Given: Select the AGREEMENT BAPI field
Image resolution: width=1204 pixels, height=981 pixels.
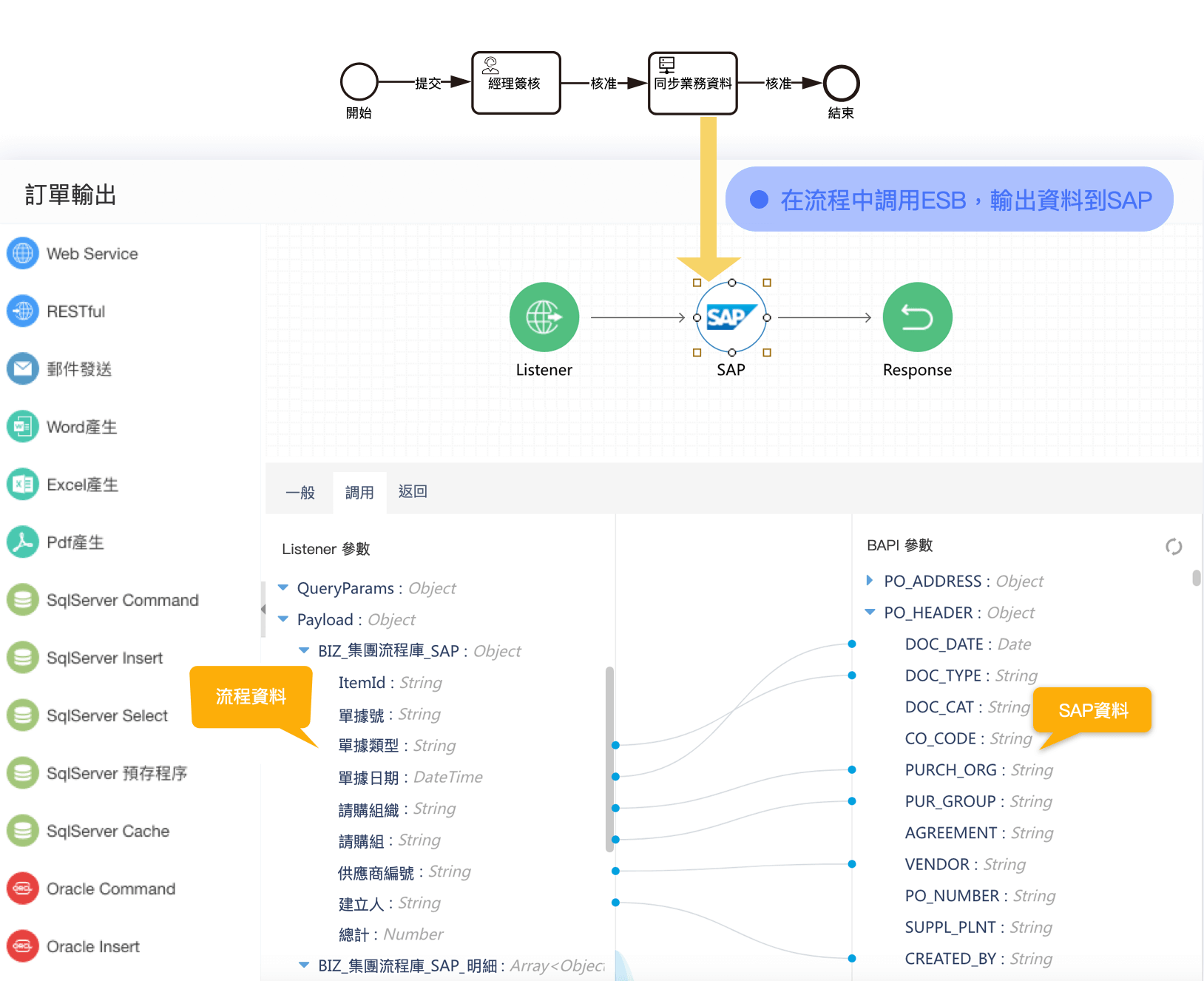Looking at the screenshot, I should click(980, 833).
